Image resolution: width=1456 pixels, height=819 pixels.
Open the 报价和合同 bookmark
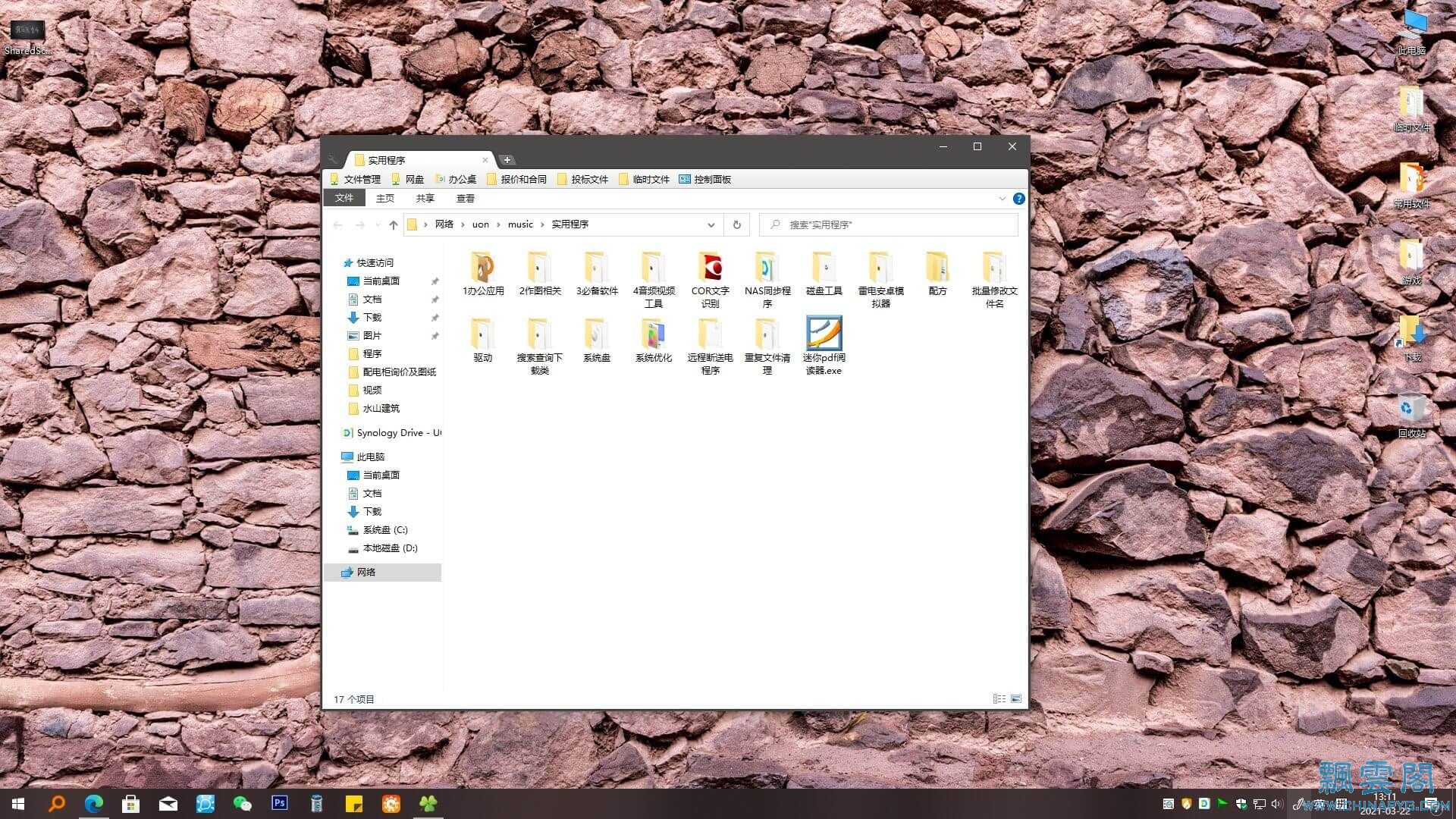516,180
